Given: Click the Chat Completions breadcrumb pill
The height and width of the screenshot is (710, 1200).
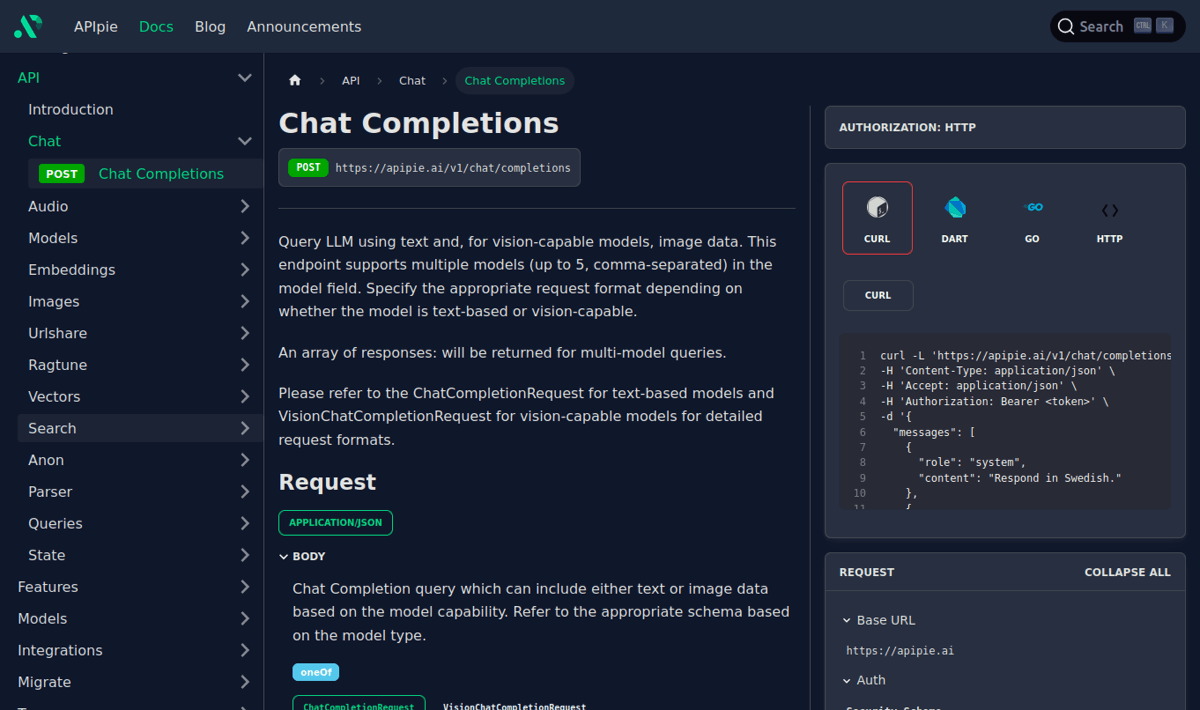Looking at the screenshot, I should 514,80.
